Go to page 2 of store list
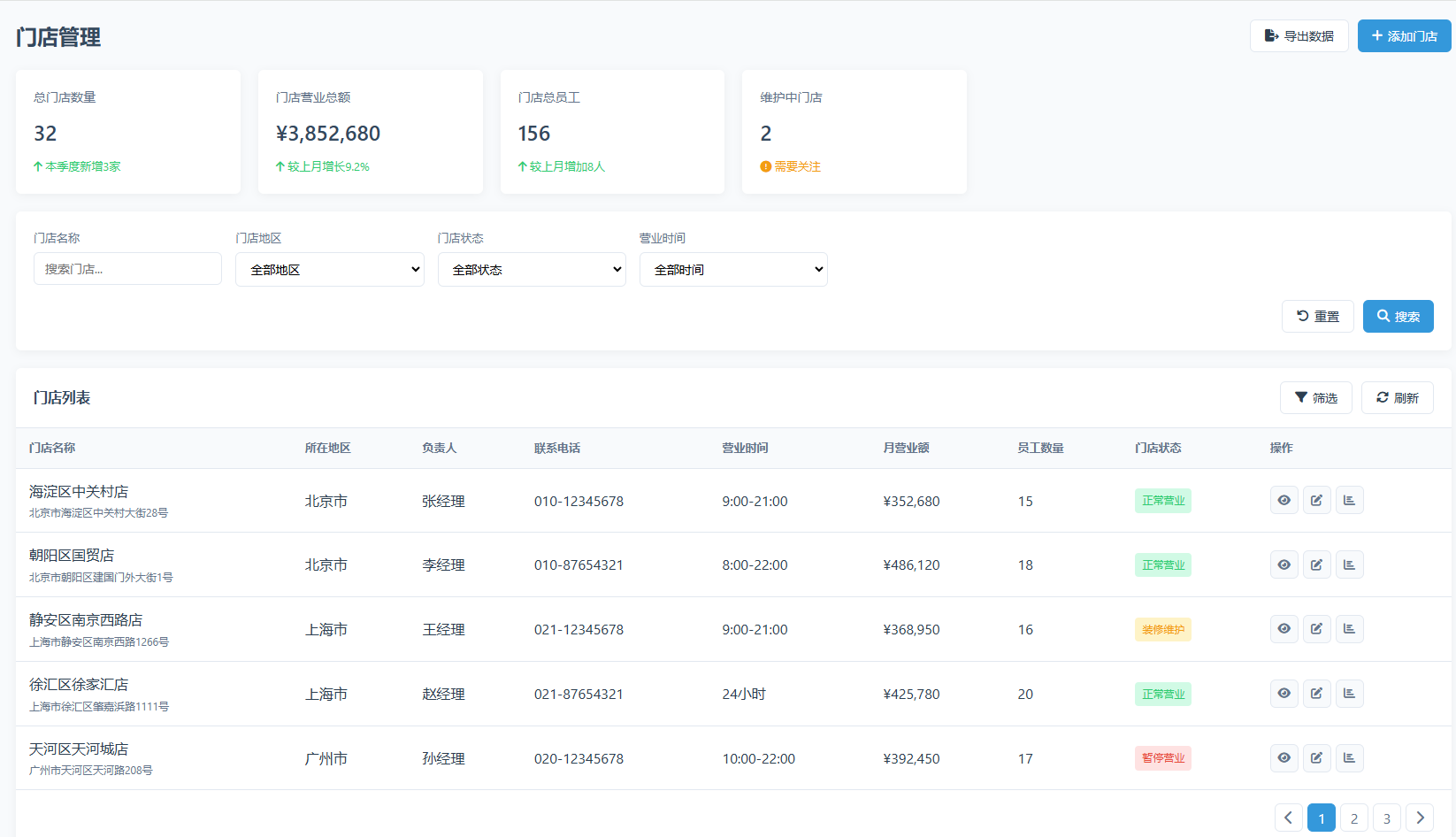Viewport: 1456px width, 837px height. click(1353, 818)
